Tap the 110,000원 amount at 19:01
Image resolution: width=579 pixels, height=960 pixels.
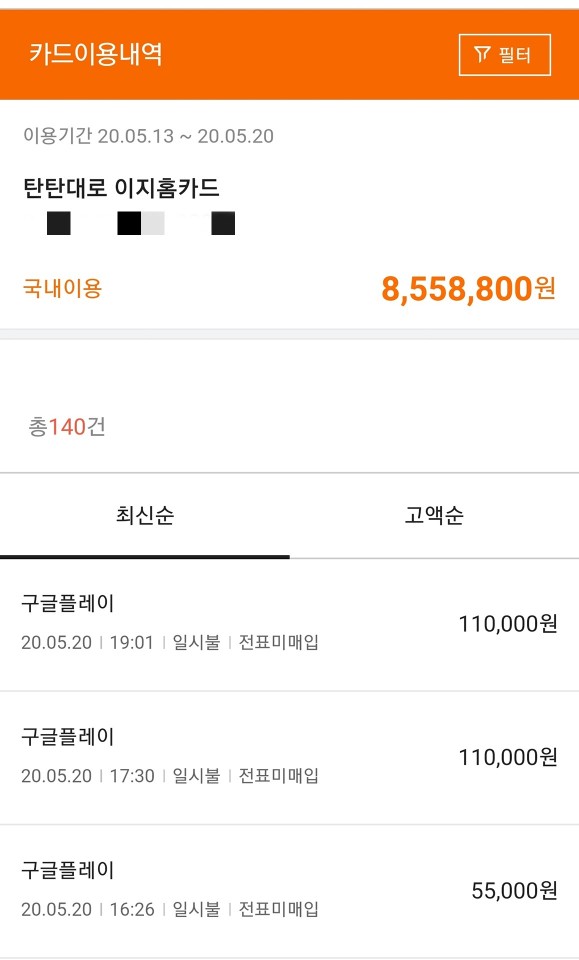click(508, 624)
